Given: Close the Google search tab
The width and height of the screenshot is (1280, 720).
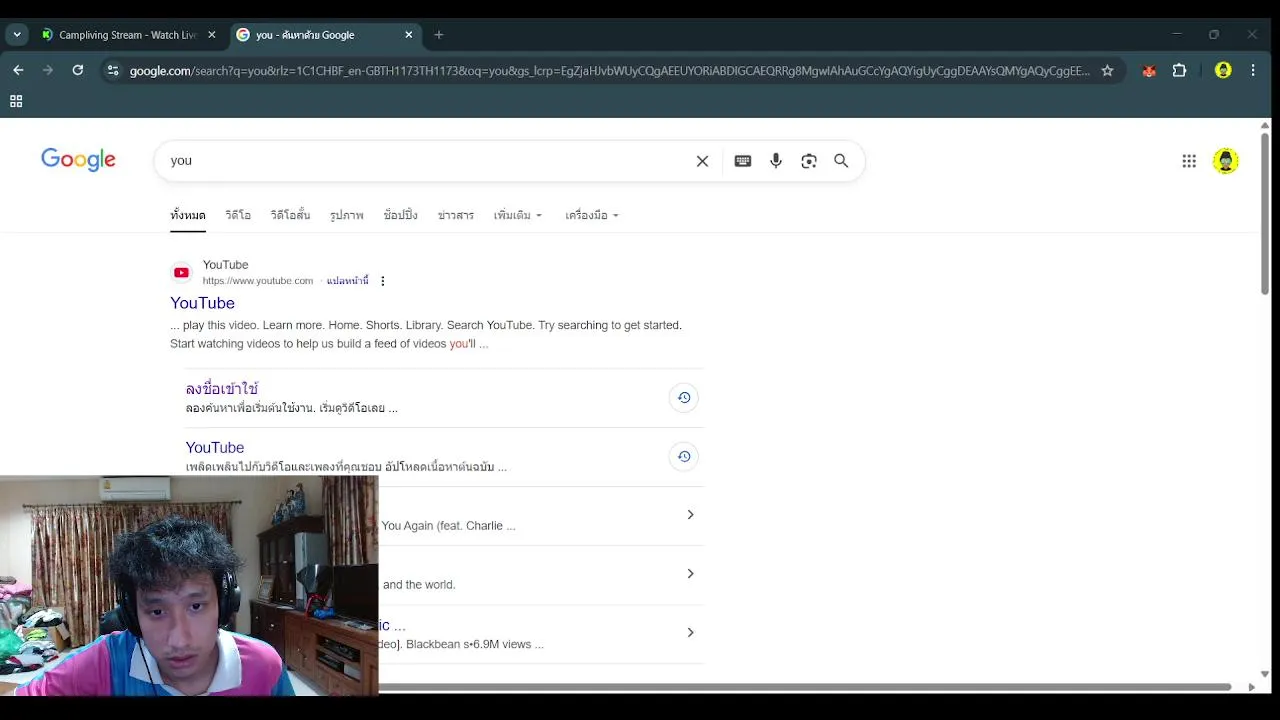Looking at the screenshot, I should coord(408,35).
